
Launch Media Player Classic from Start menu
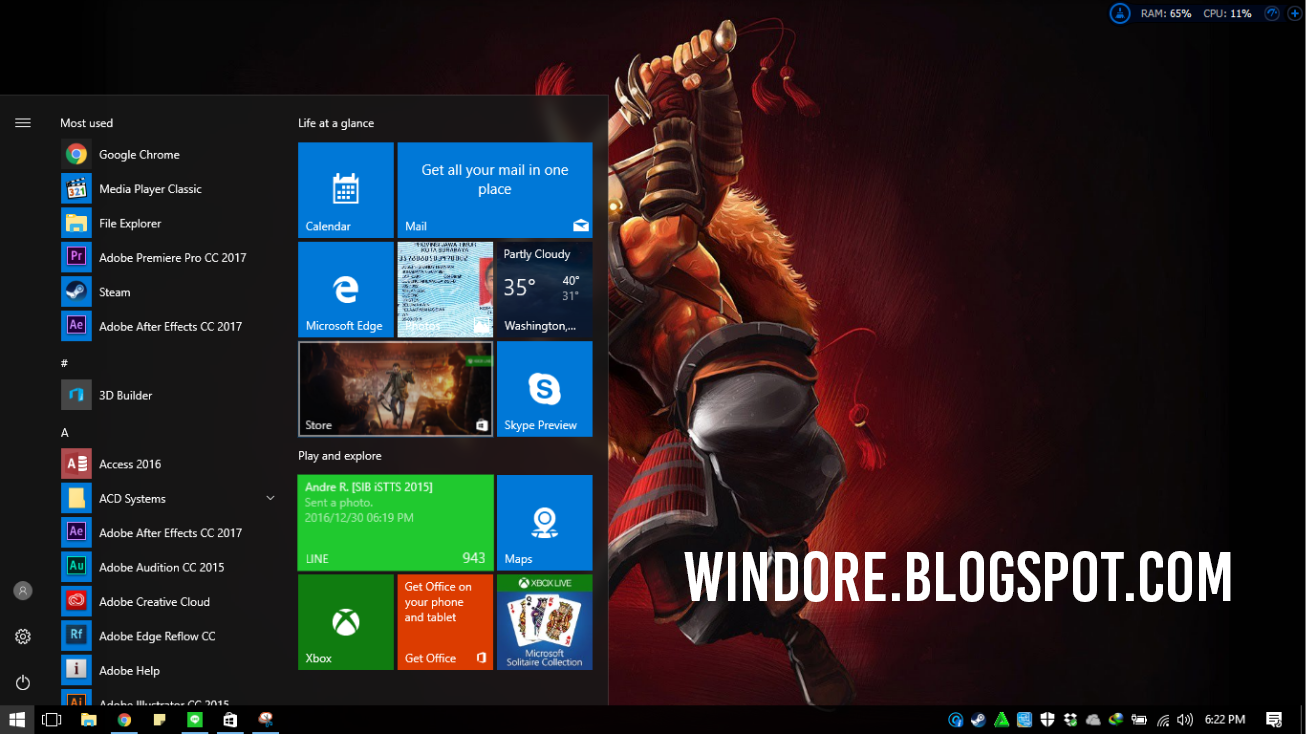pos(168,189)
